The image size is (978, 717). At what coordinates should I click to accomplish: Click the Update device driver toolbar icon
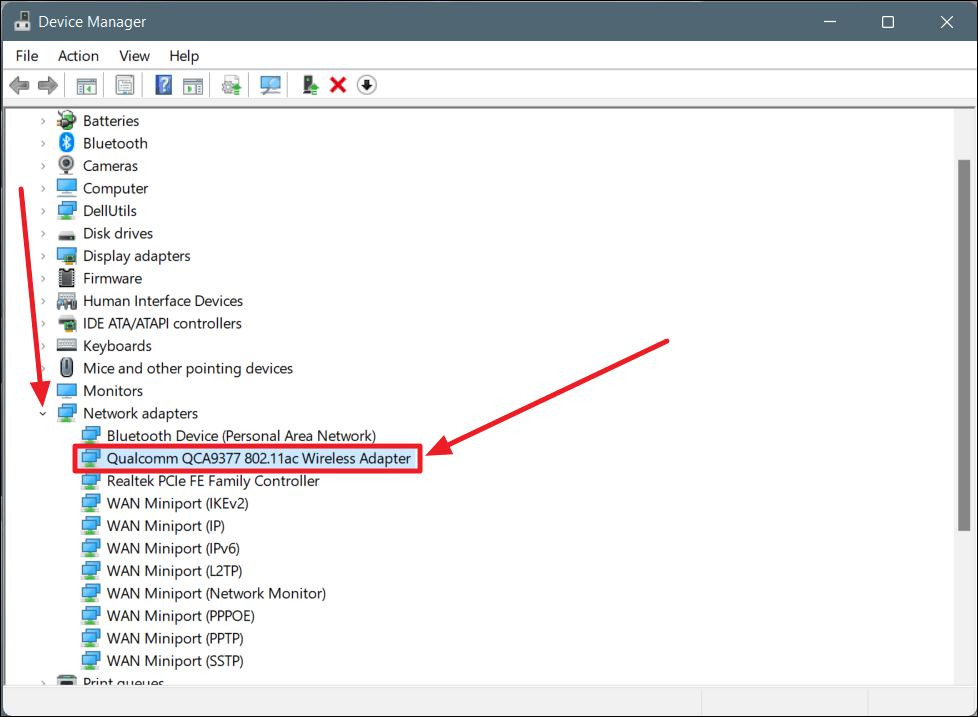[232, 85]
